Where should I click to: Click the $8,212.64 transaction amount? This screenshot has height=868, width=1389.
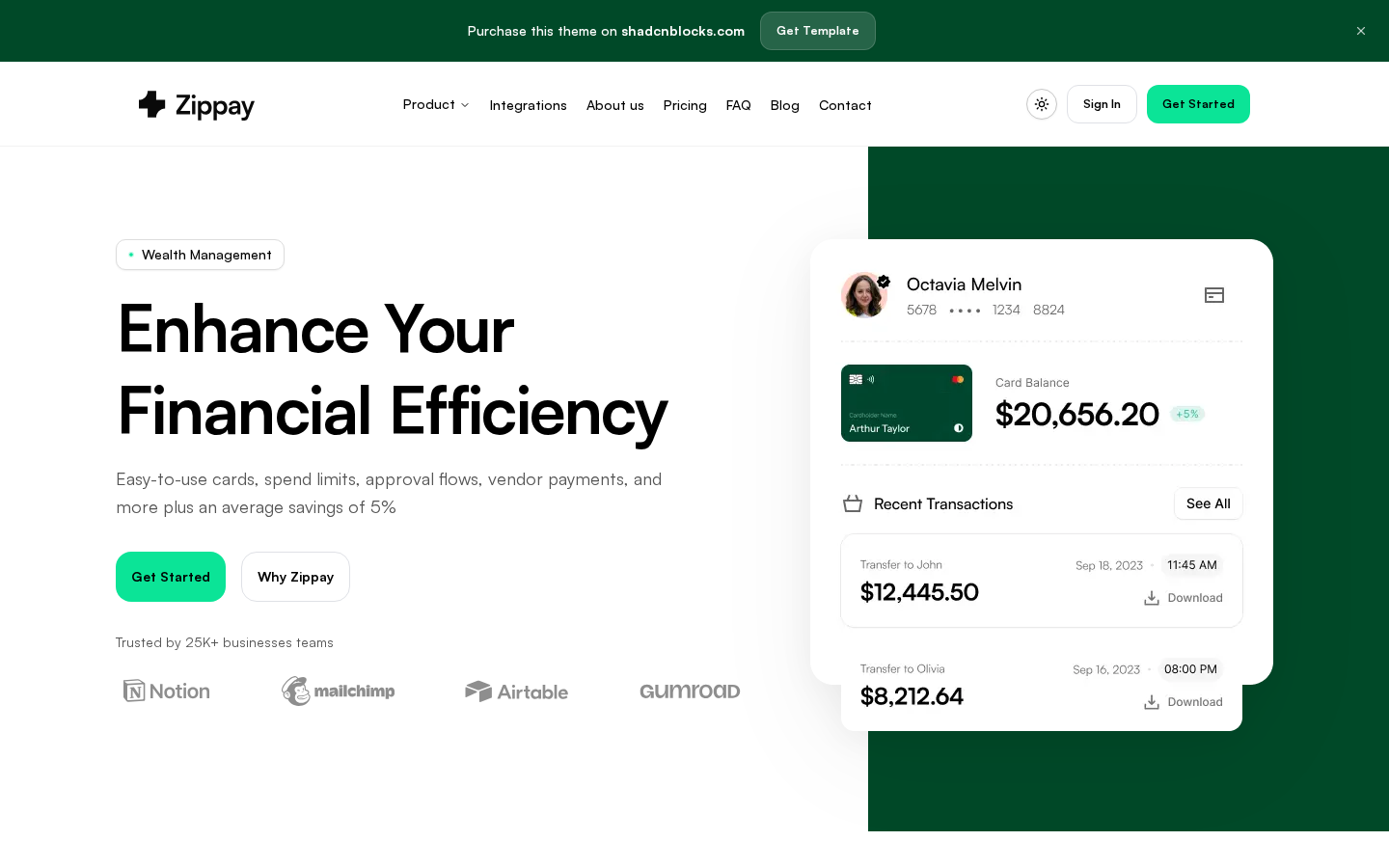[x=912, y=696]
